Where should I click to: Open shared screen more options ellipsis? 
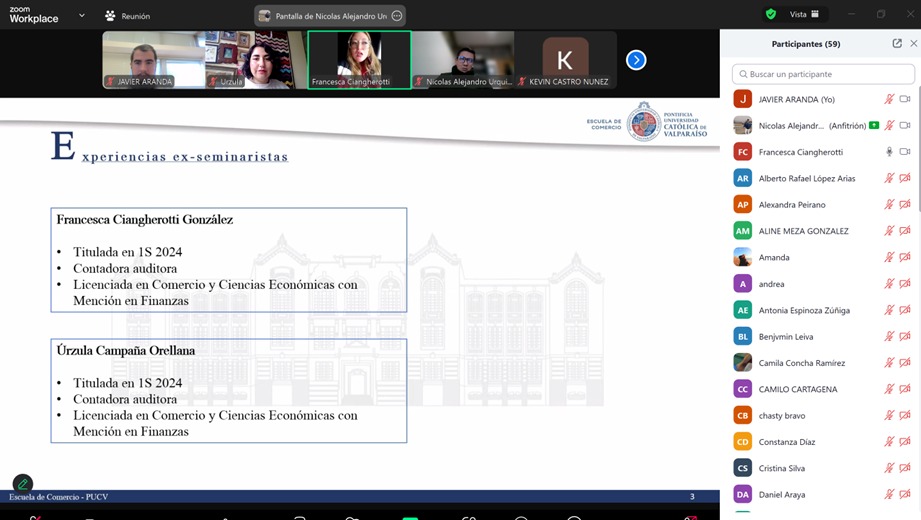point(397,16)
